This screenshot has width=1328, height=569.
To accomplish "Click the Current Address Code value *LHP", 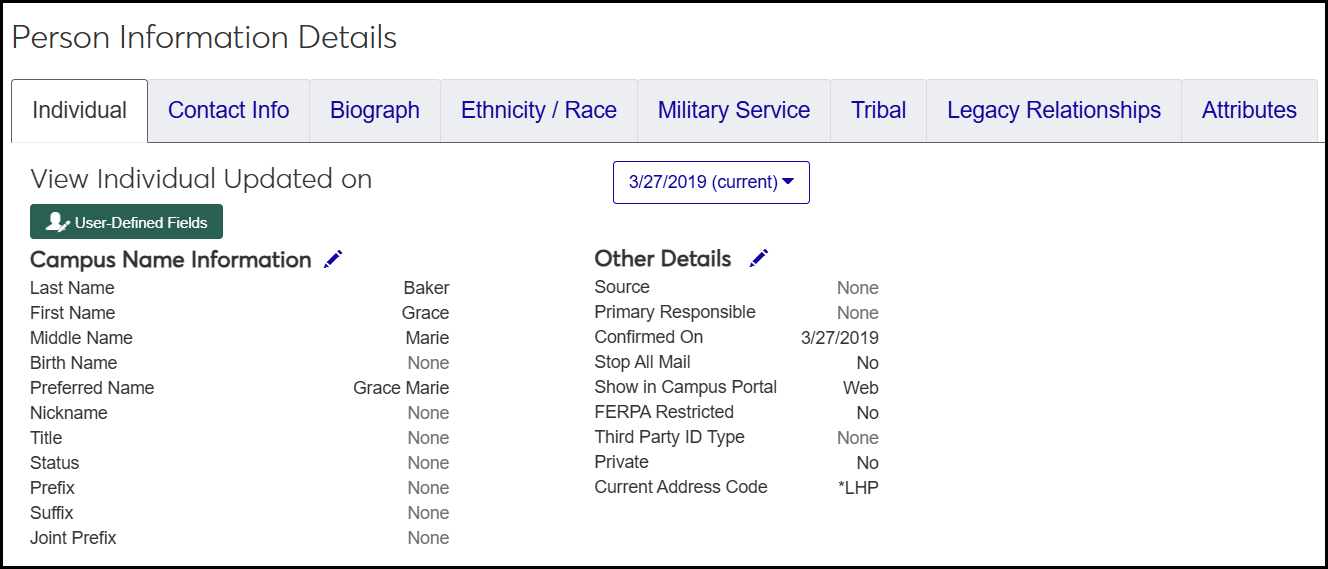I will pos(858,488).
